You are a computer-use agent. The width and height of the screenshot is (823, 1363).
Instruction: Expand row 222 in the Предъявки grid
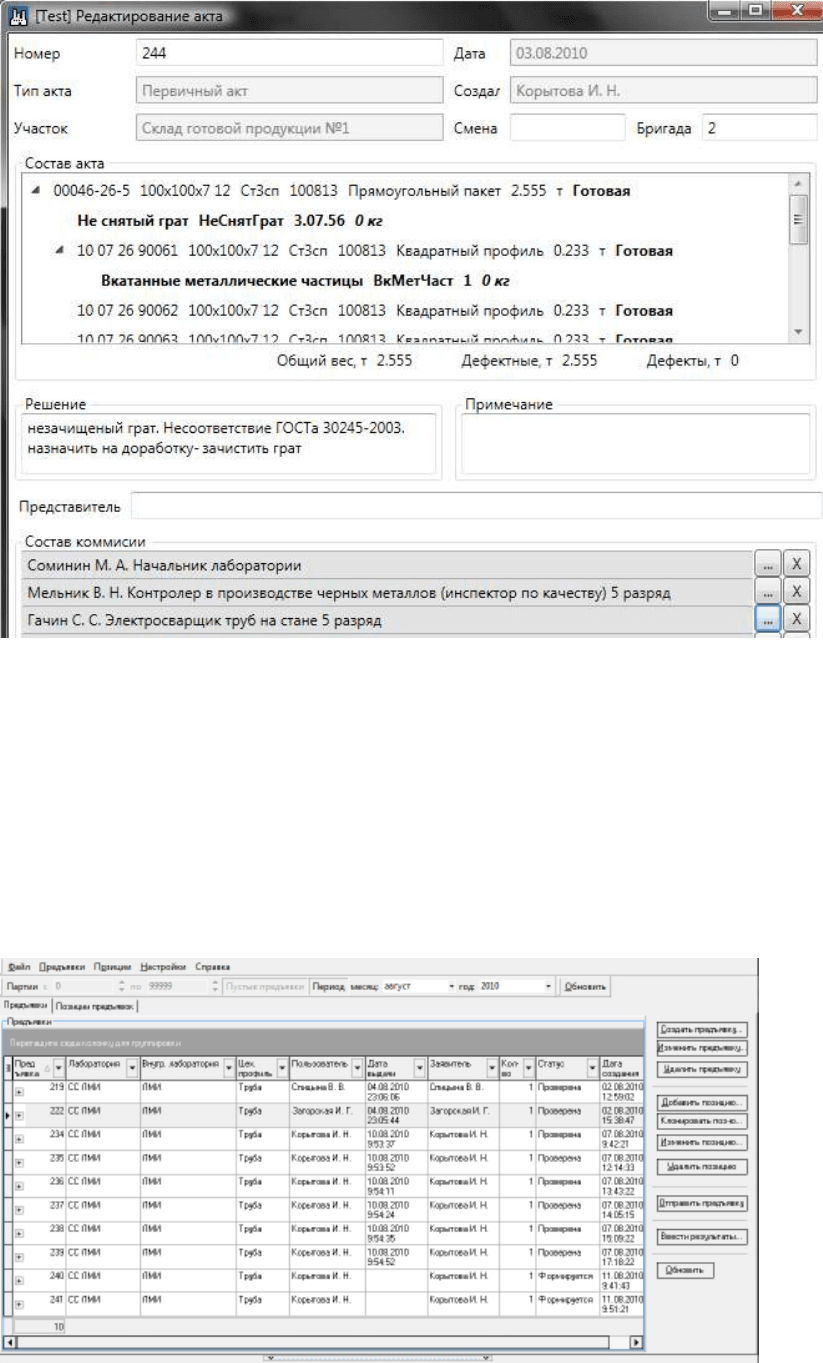click(x=19, y=1114)
